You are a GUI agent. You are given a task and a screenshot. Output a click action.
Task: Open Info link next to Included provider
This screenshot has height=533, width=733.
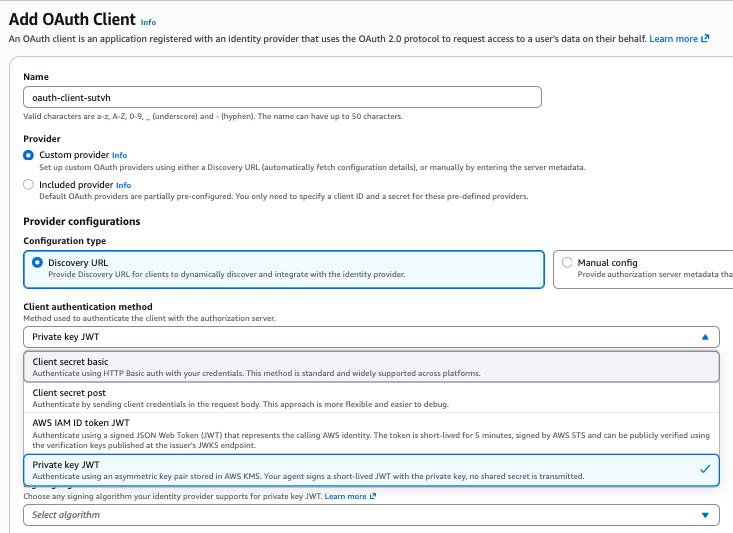coord(123,185)
